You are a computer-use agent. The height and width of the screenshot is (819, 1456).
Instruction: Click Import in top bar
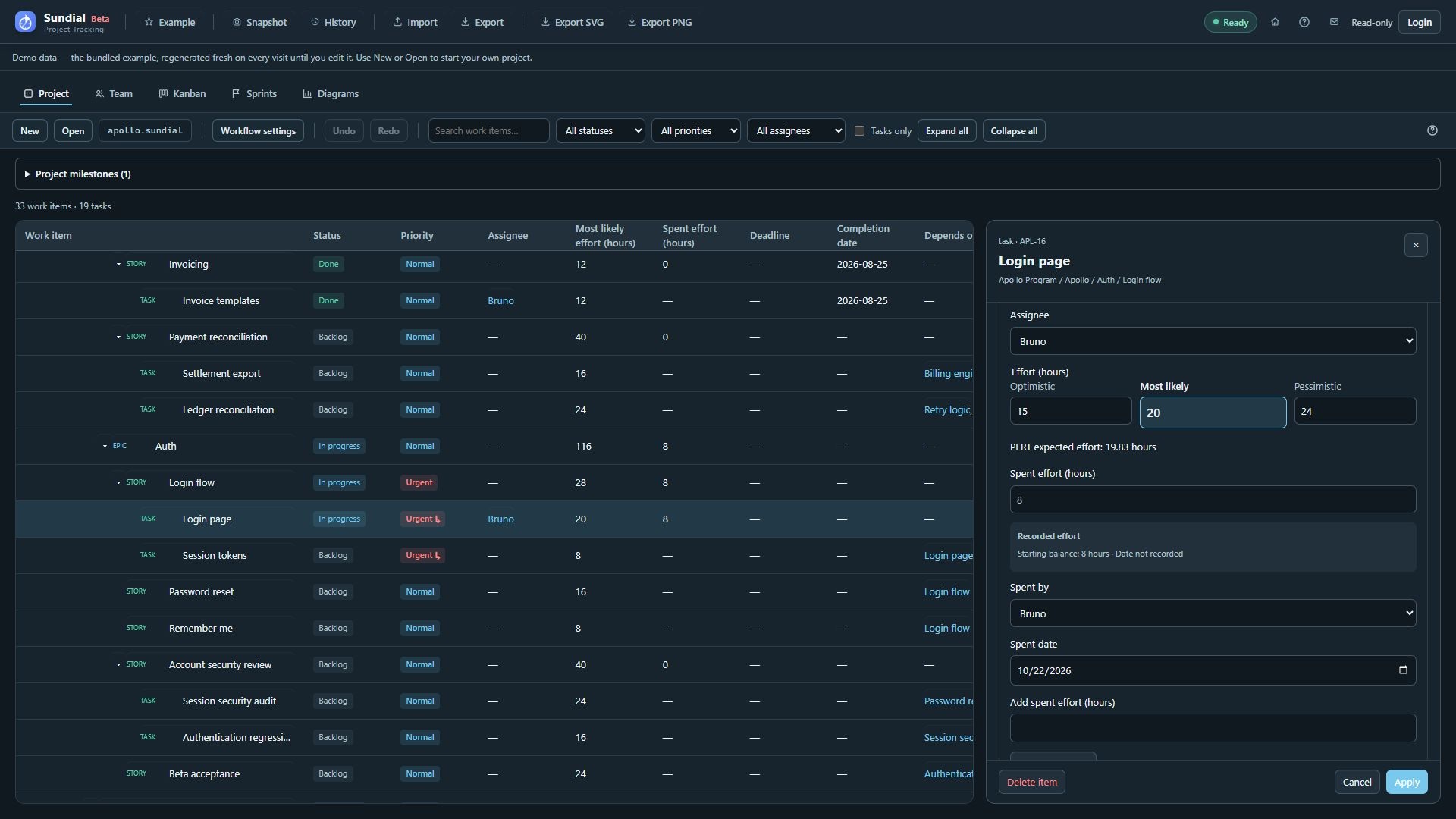pyautogui.click(x=415, y=22)
